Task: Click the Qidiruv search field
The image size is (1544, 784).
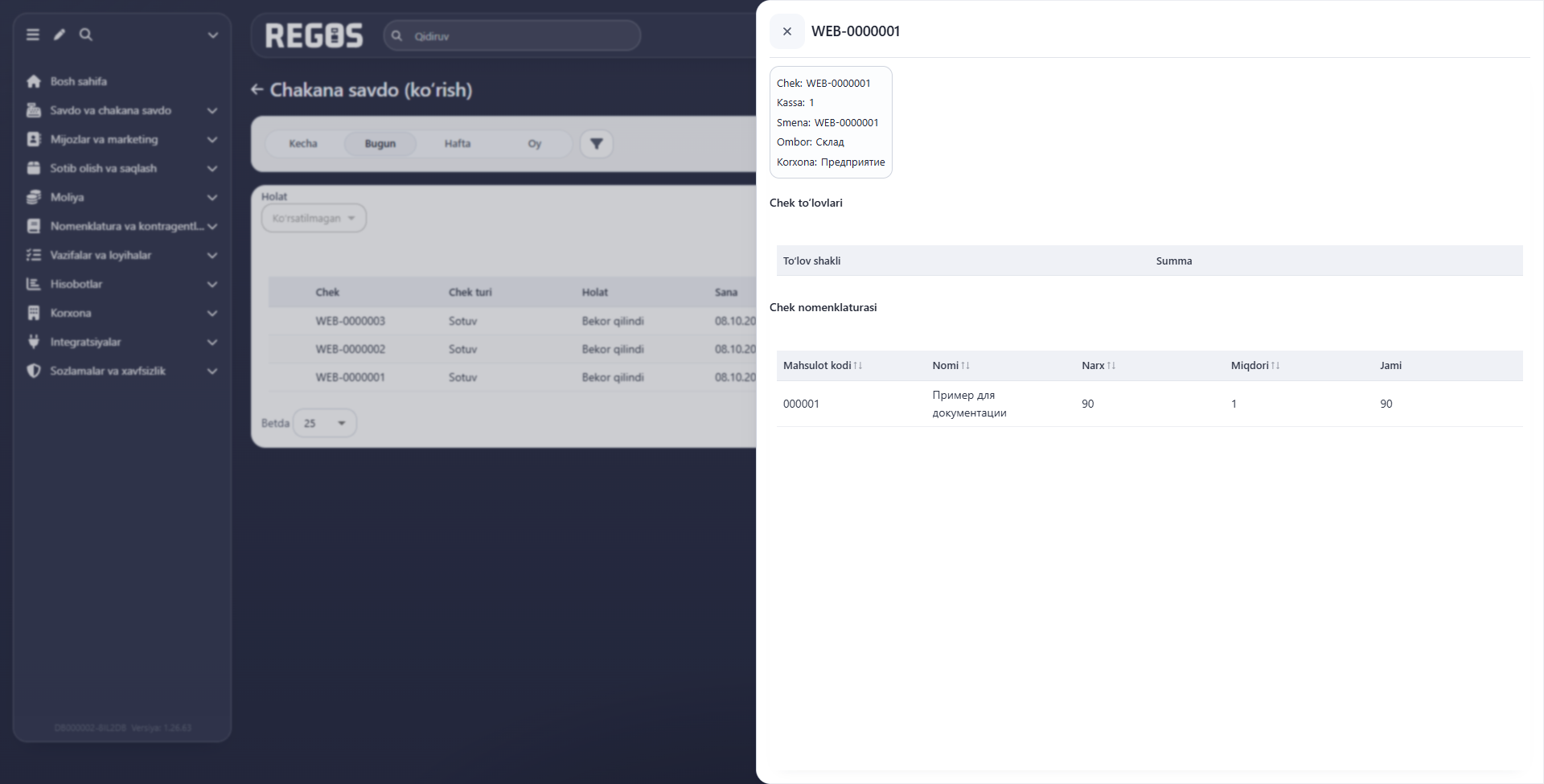Action: 512,36
